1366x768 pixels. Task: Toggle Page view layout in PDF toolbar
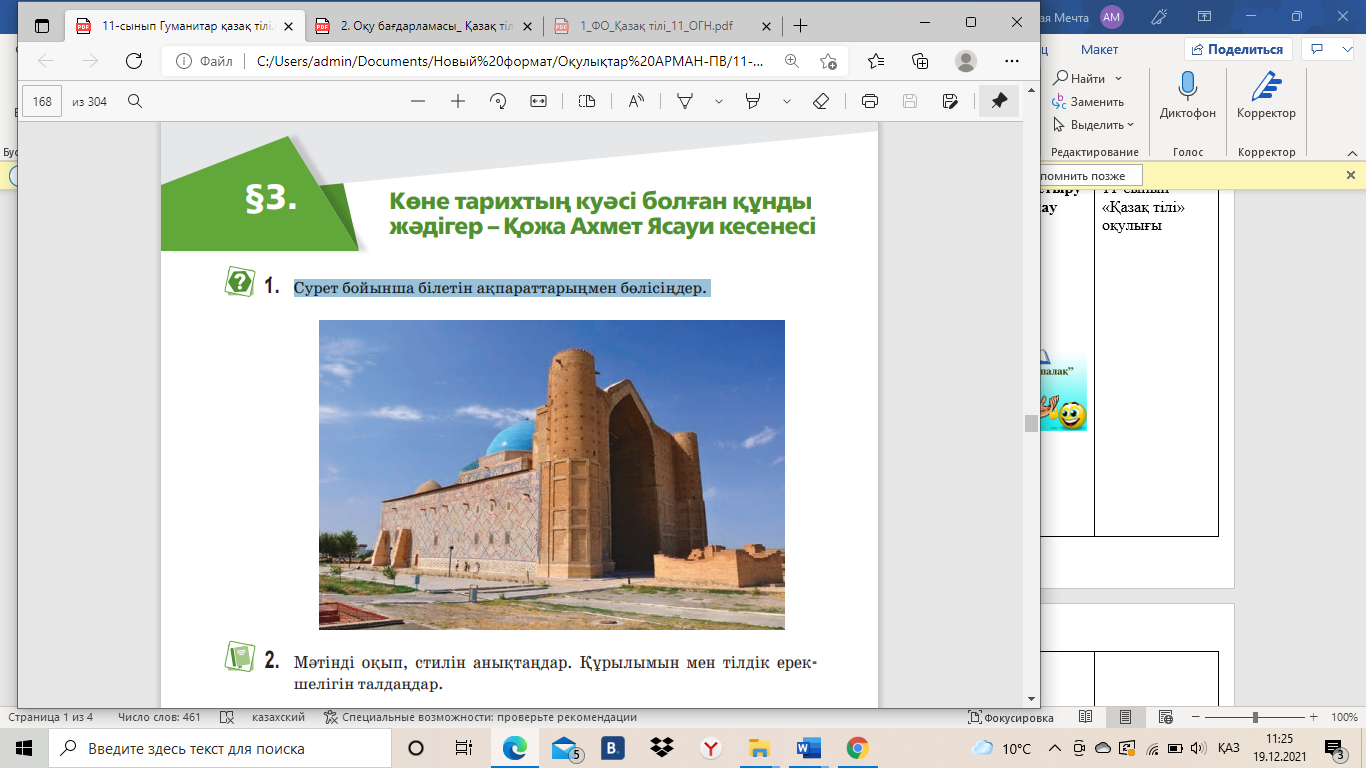coord(587,101)
